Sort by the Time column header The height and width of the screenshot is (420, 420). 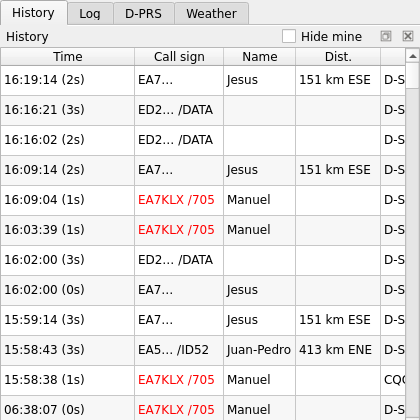[x=68, y=57]
